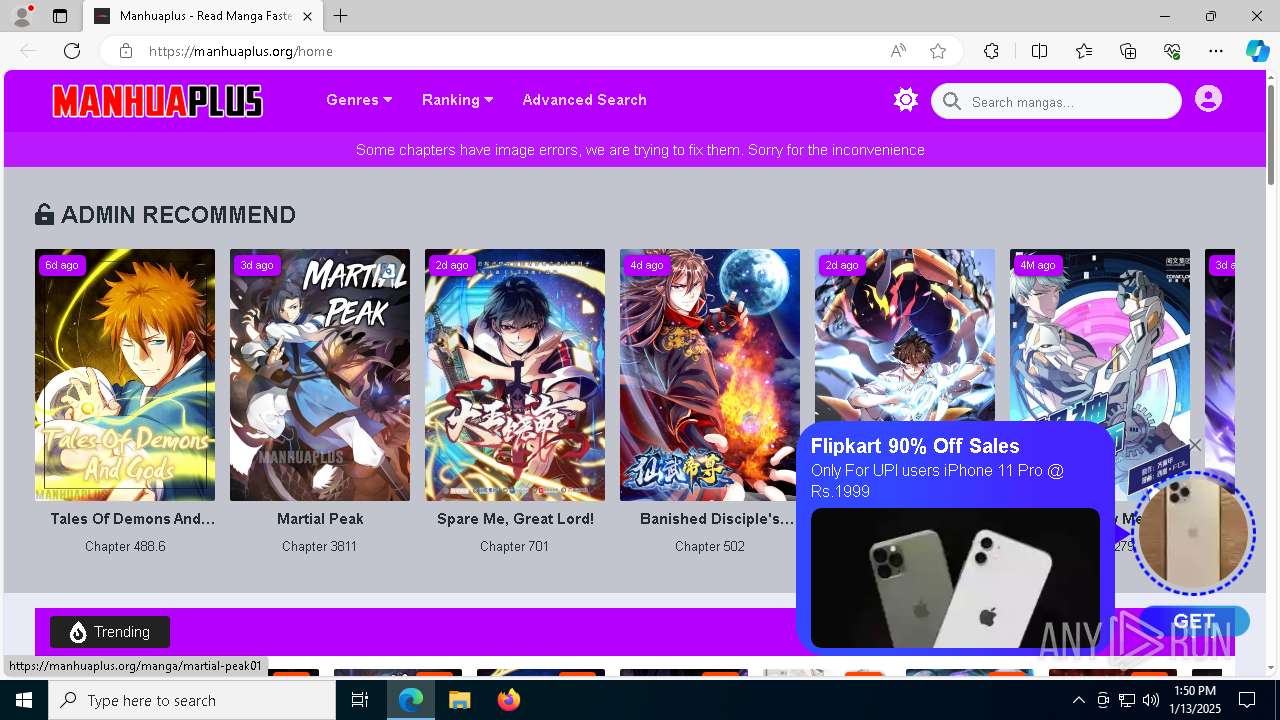Open the Tales Of Demons And... title link
The height and width of the screenshot is (720, 1280).
(133, 519)
